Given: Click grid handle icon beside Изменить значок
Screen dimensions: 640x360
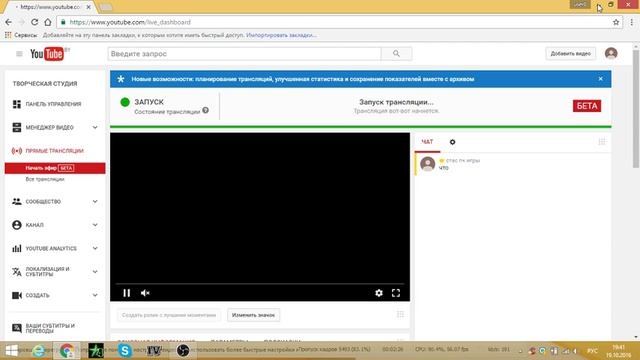Looking at the screenshot, I should (400, 314).
